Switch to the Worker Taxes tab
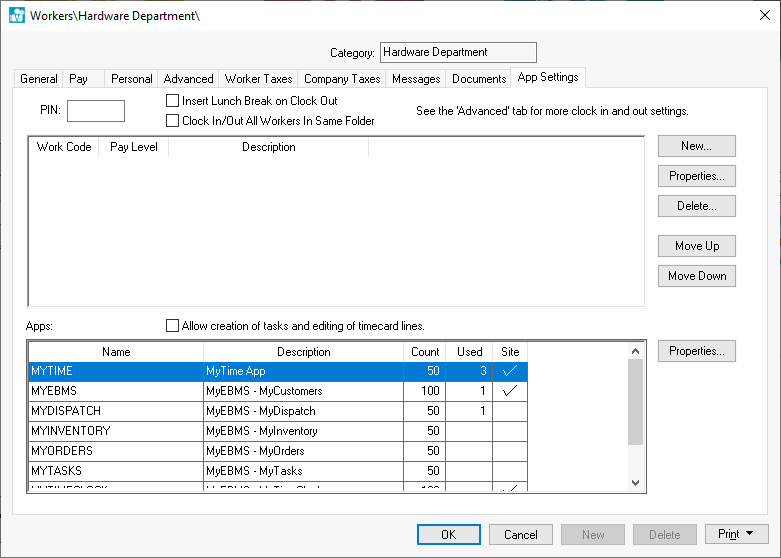This screenshot has width=781, height=558. click(x=257, y=79)
